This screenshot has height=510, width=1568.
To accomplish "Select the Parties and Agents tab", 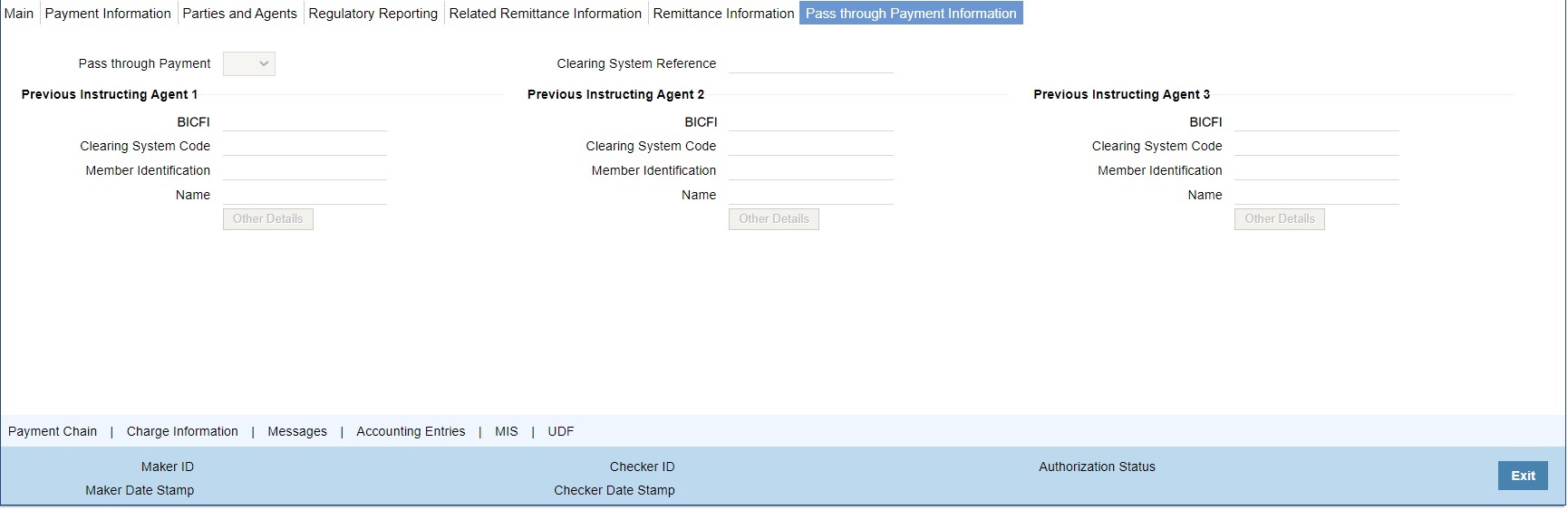I will pyautogui.click(x=240, y=14).
